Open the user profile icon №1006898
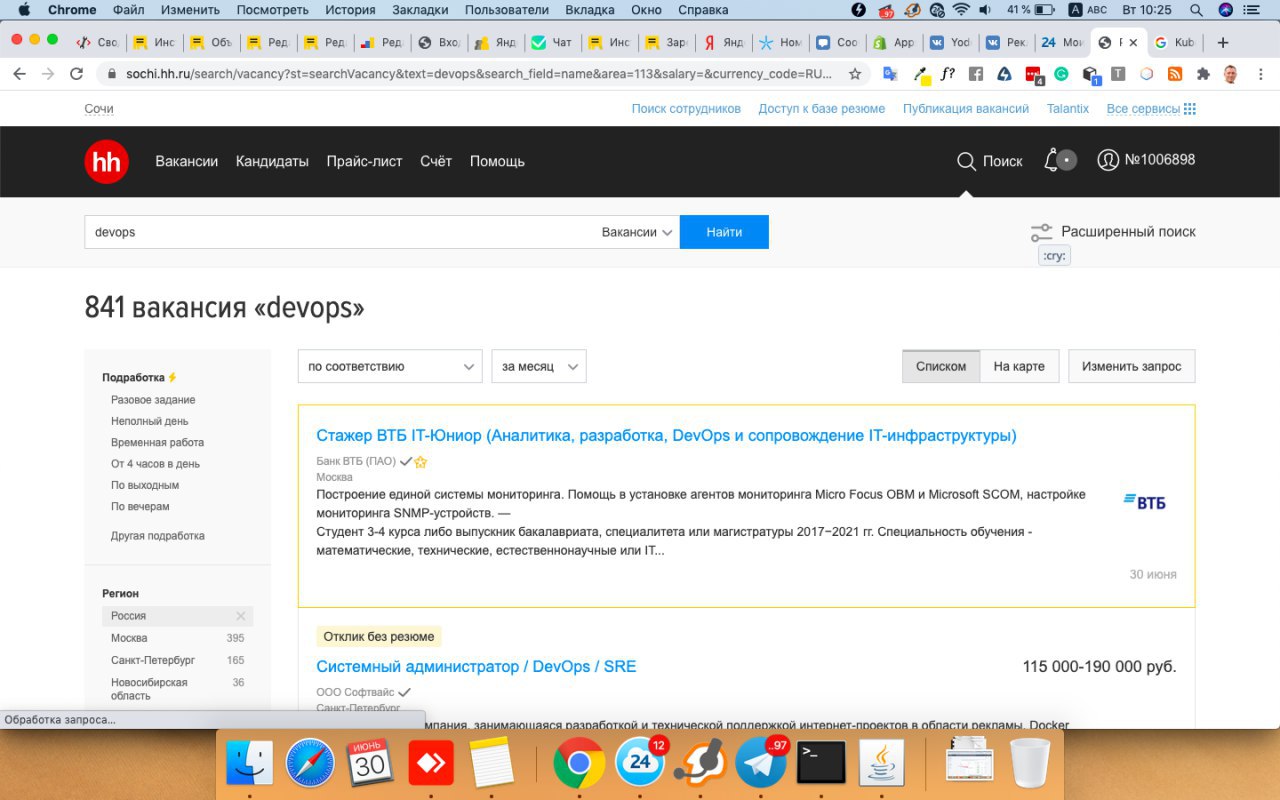The image size is (1280, 800). (x=1108, y=160)
